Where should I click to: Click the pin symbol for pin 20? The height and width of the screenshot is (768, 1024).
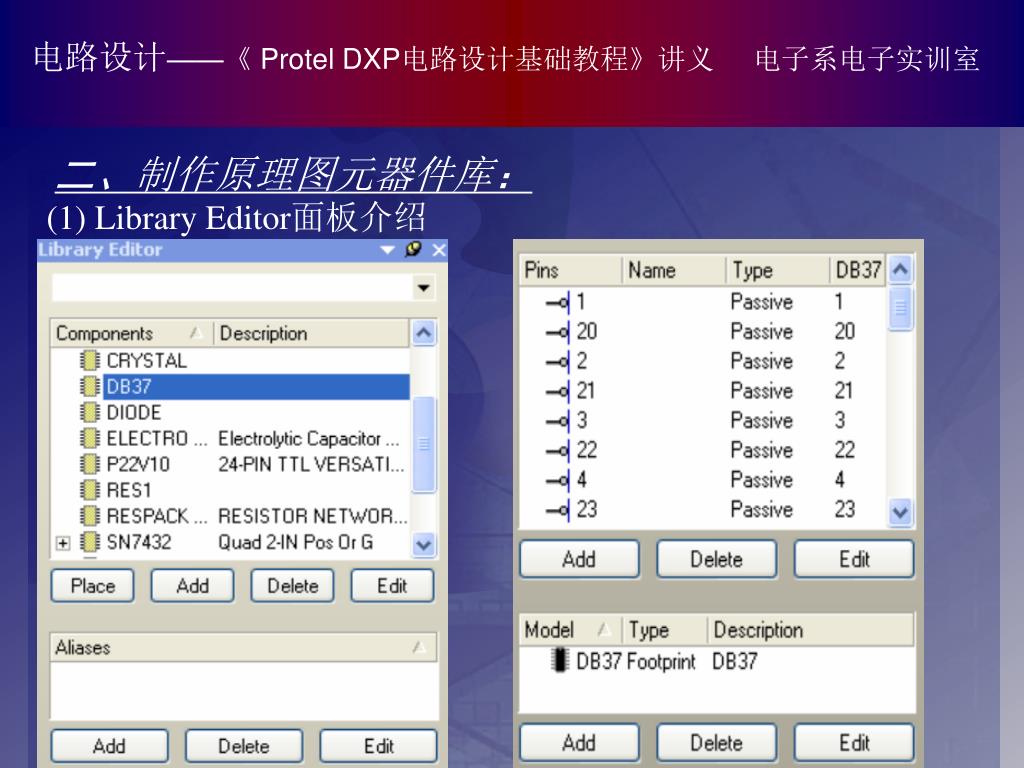(x=558, y=332)
